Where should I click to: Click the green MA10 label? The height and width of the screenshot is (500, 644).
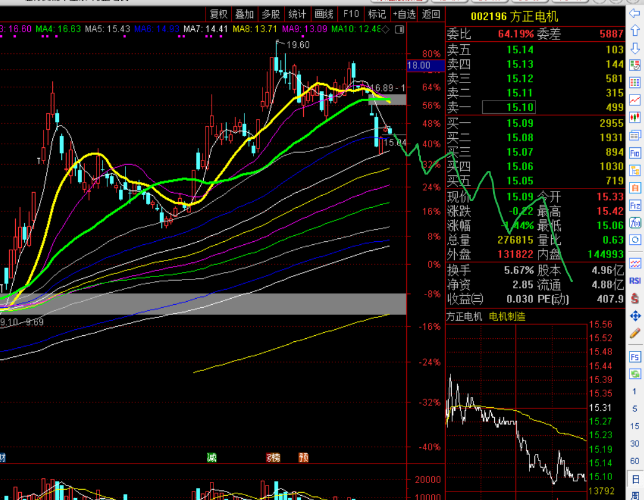(356, 29)
